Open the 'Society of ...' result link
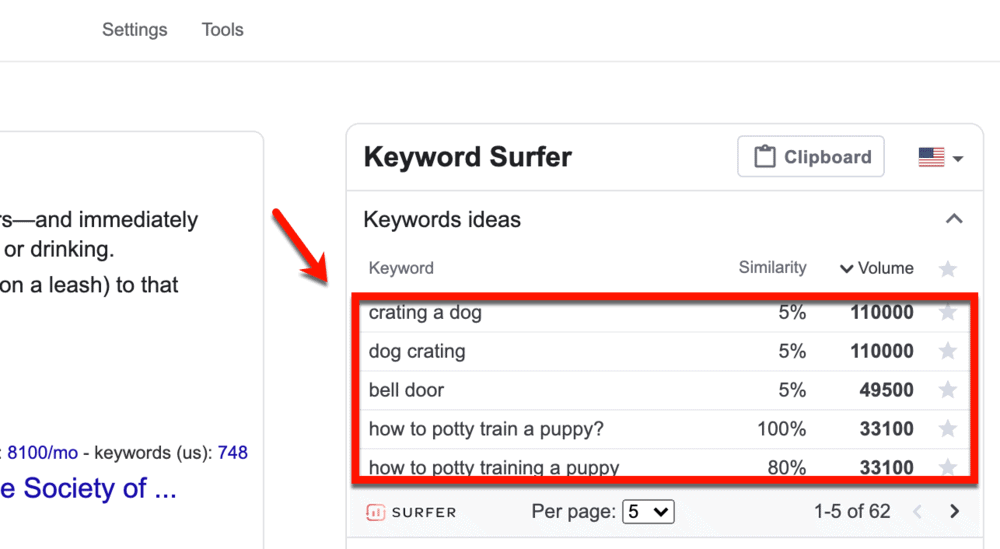The image size is (1000, 549). (88, 488)
